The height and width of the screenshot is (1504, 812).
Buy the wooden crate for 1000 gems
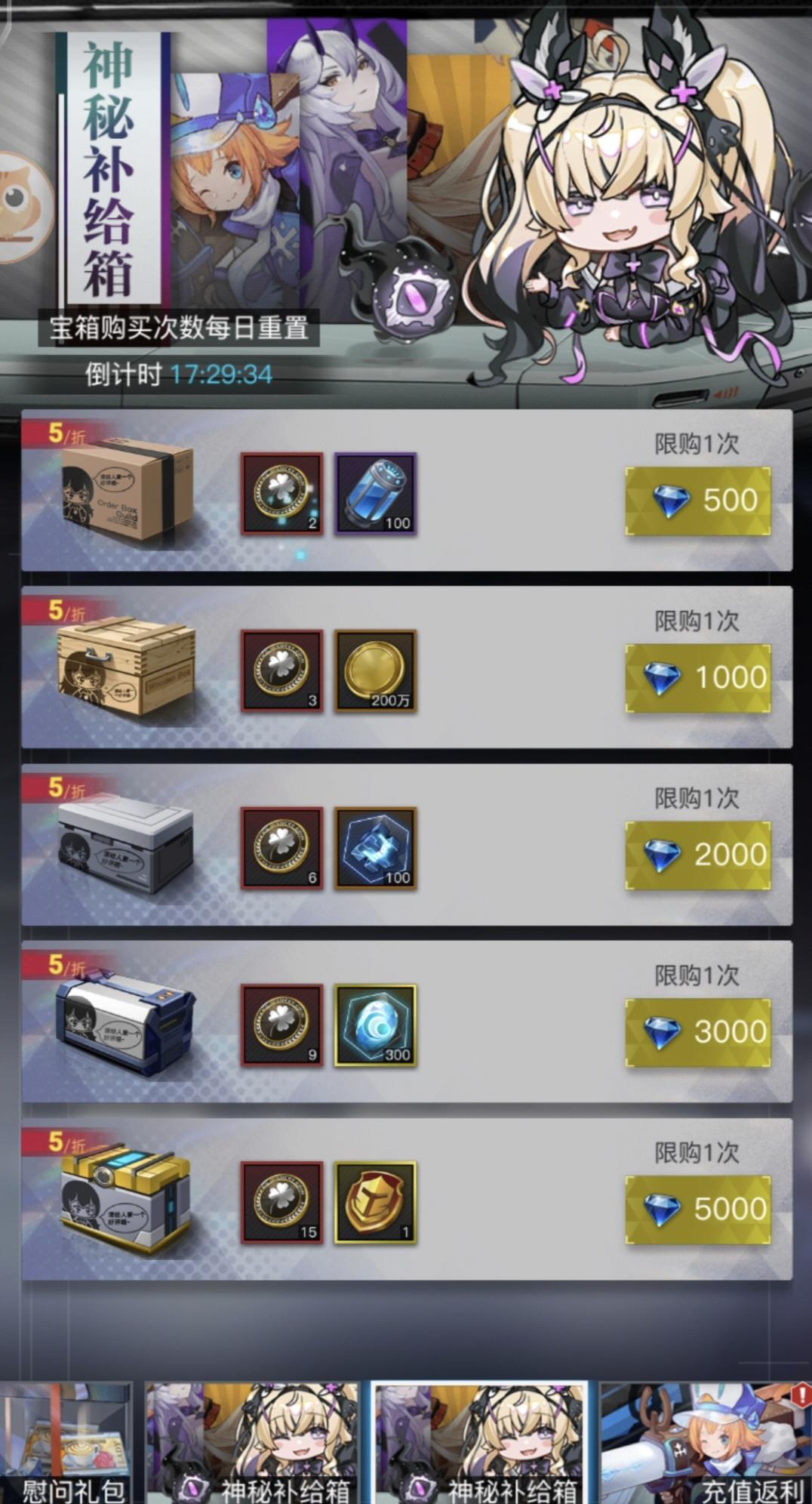point(698,677)
